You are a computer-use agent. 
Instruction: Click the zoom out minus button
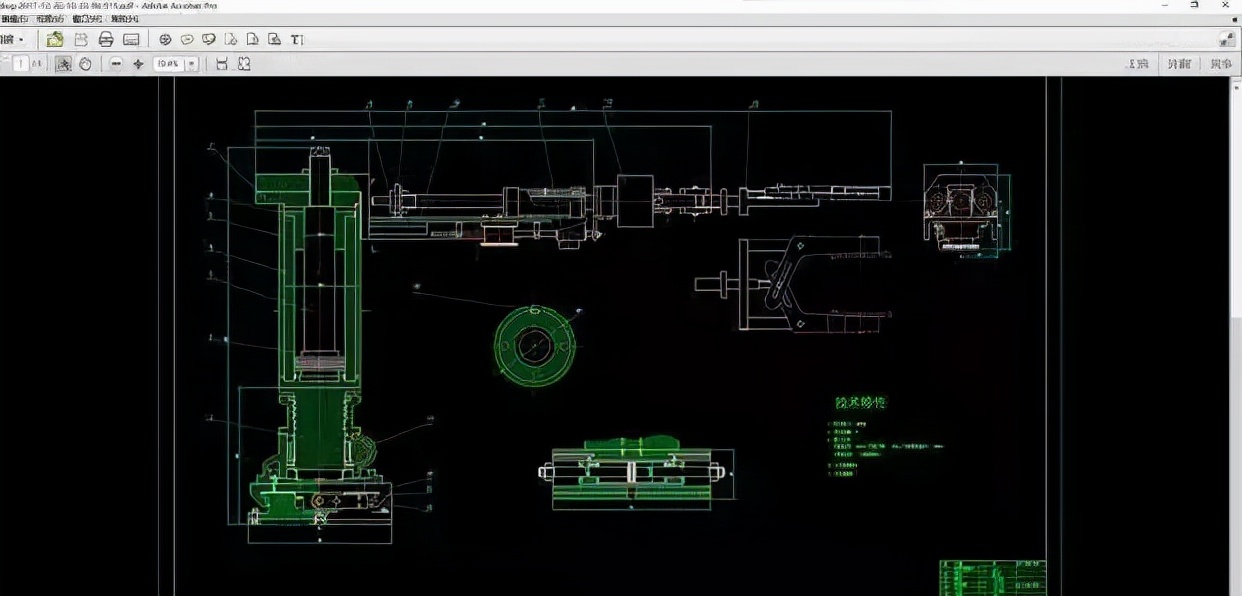coord(116,64)
